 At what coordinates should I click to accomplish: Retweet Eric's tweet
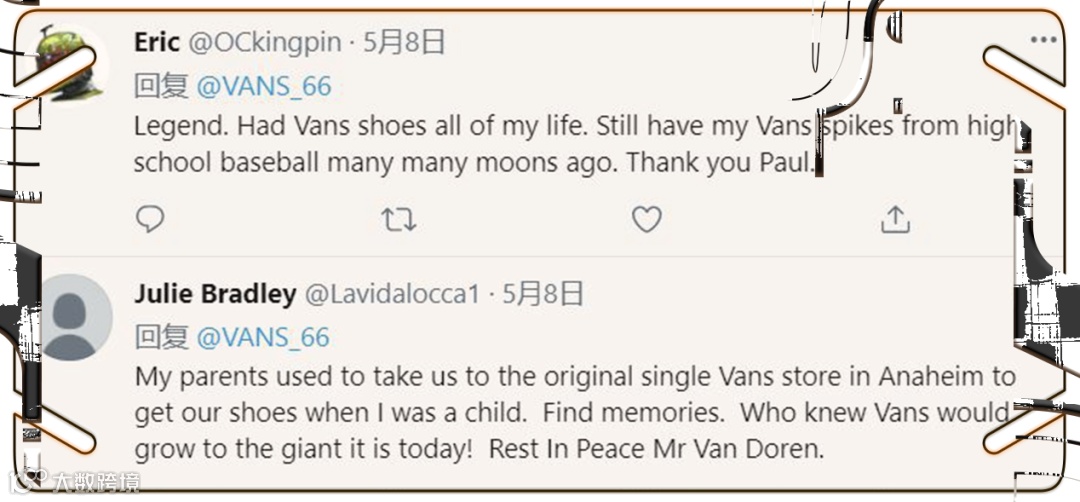point(399,220)
